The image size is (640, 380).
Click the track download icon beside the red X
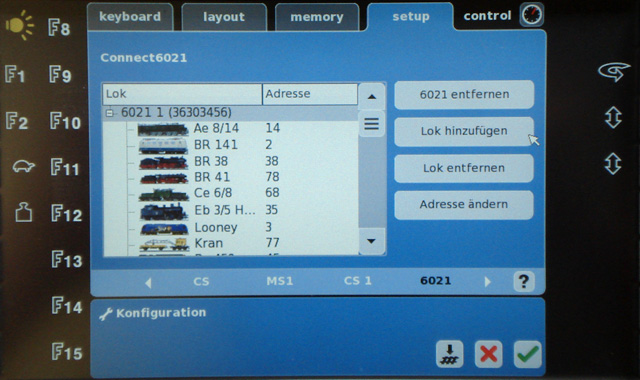449,354
